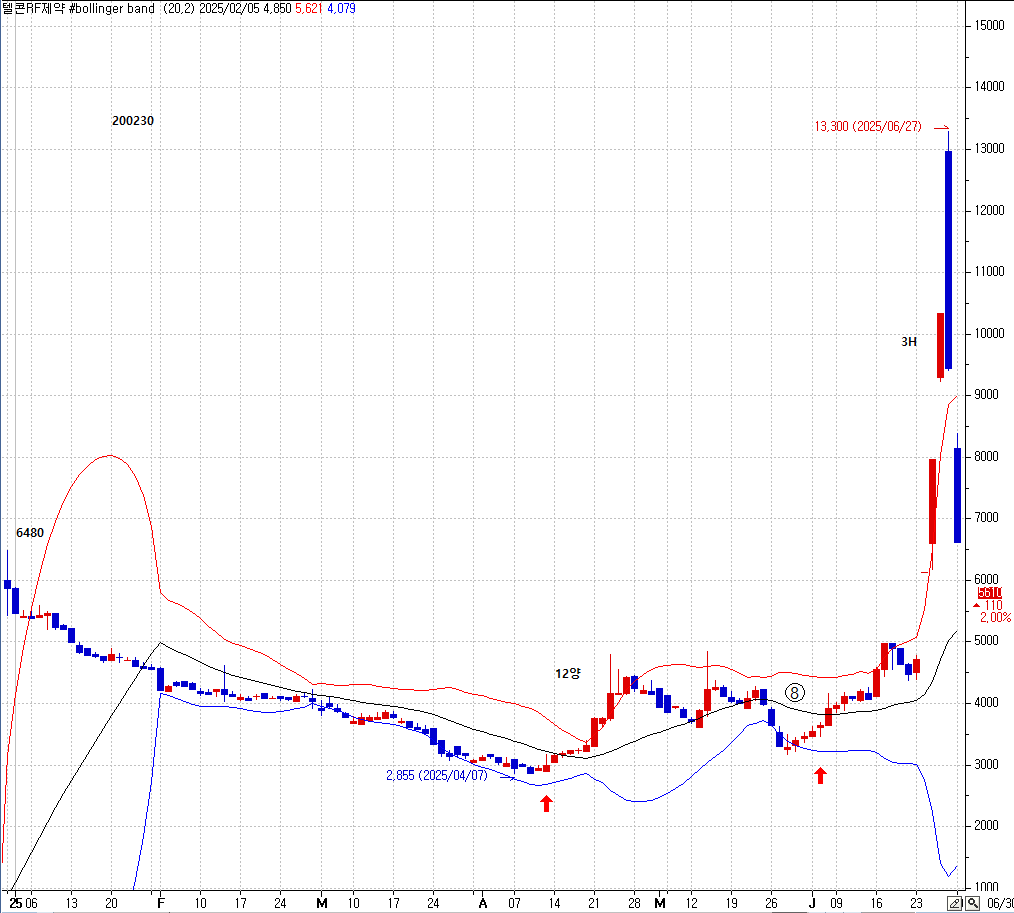The image size is (1014, 913).
Task: Click the A month marker on date axis
Action: click(x=482, y=903)
